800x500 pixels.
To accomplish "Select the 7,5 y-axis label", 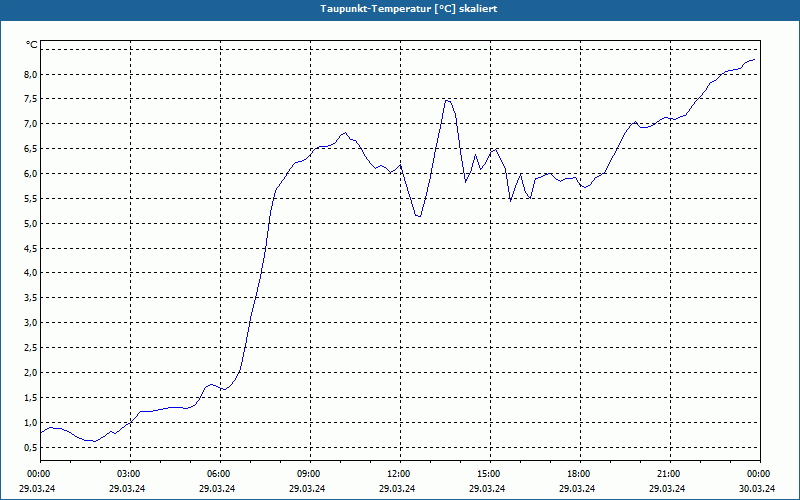I will 31,98.
